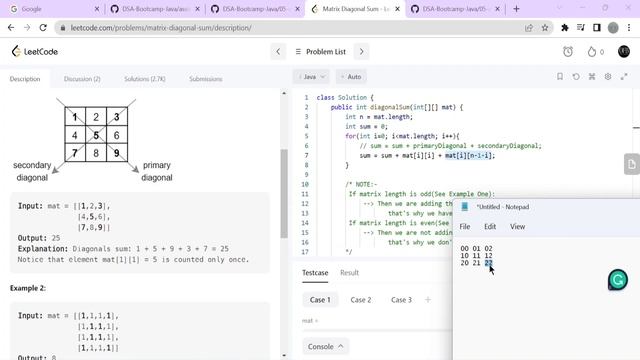Open the Notepad View menu
This screenshot has width=640, height=360.
518,227
